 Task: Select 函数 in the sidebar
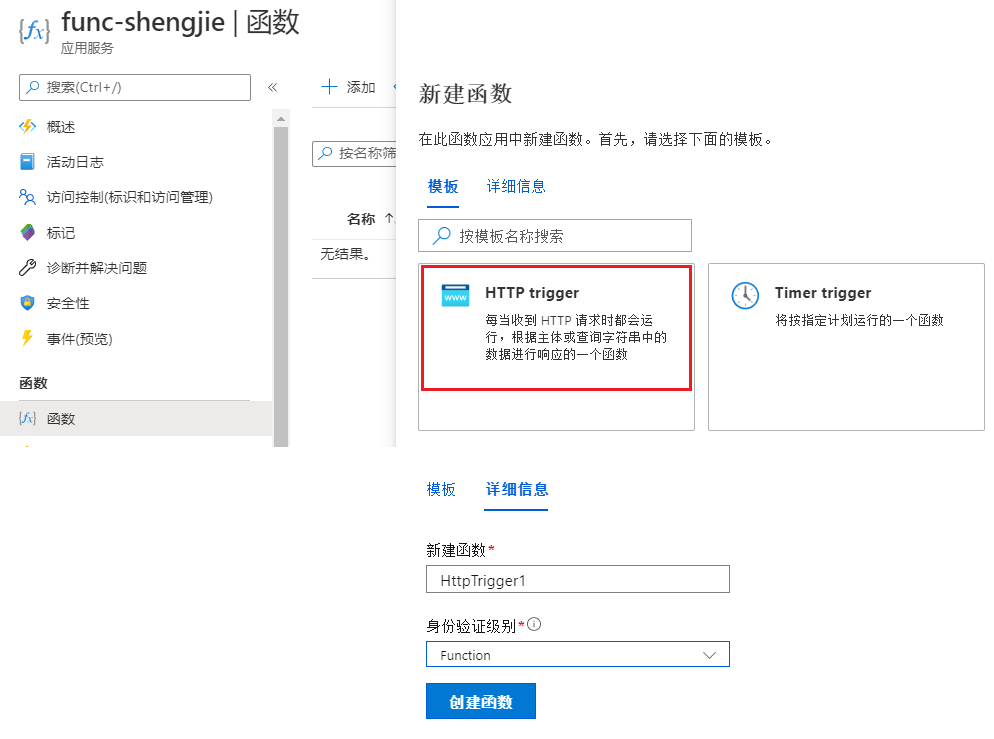60,418
